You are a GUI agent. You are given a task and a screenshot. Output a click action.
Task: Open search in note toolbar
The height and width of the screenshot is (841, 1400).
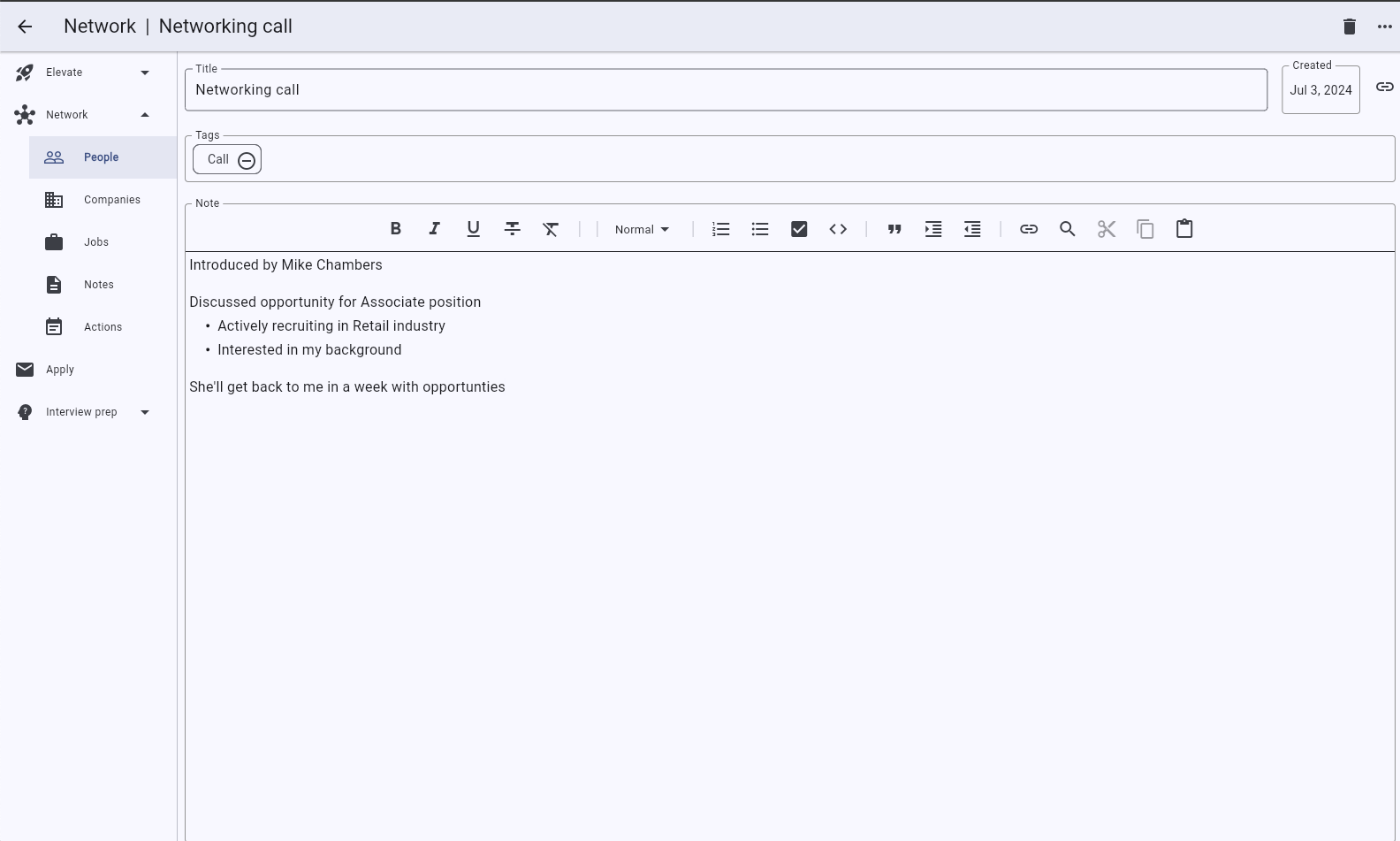pos(1067,229)
